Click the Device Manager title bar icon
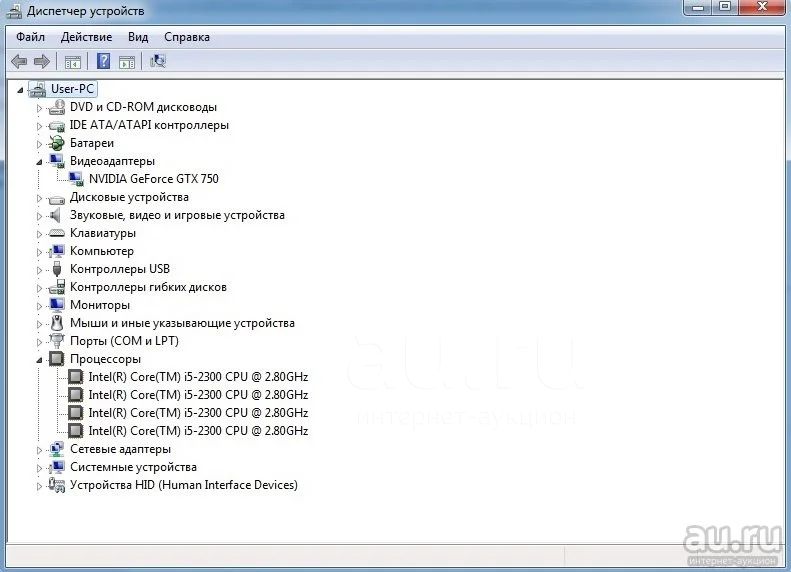This screenshot has width=791, height=572. coord(14,11)
